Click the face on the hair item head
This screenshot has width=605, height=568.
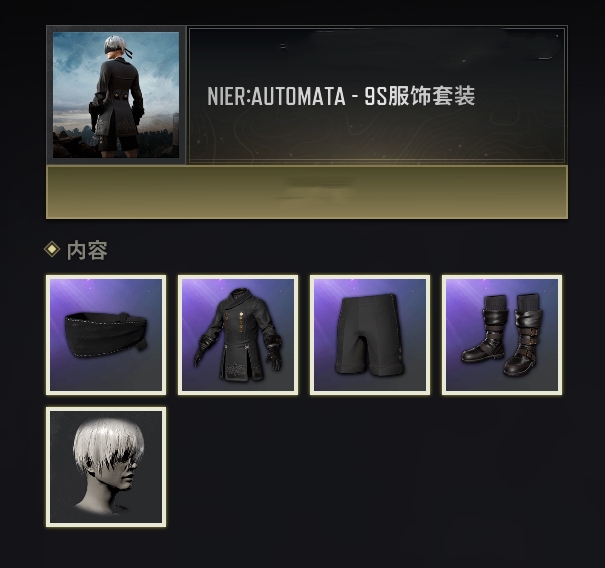coord(127,477)
